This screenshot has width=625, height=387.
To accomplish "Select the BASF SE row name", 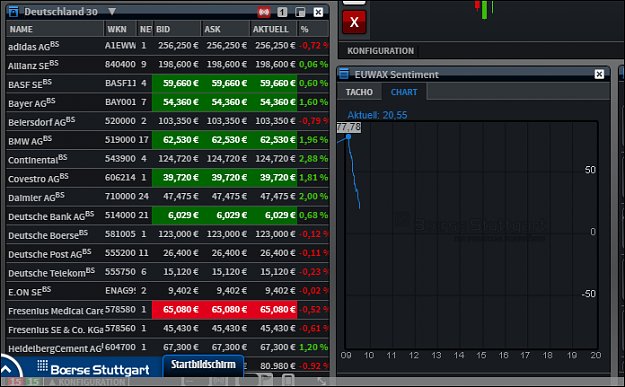I will pos(30,84).
